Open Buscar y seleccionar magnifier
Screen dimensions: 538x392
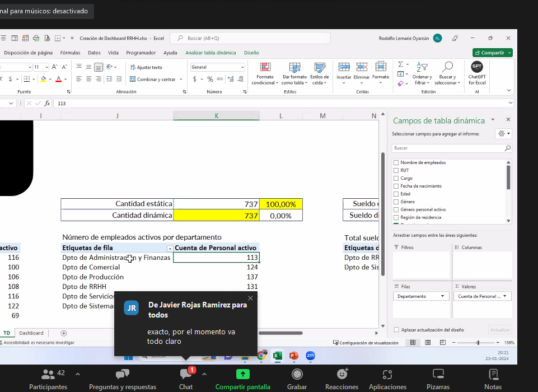(447, 73)
